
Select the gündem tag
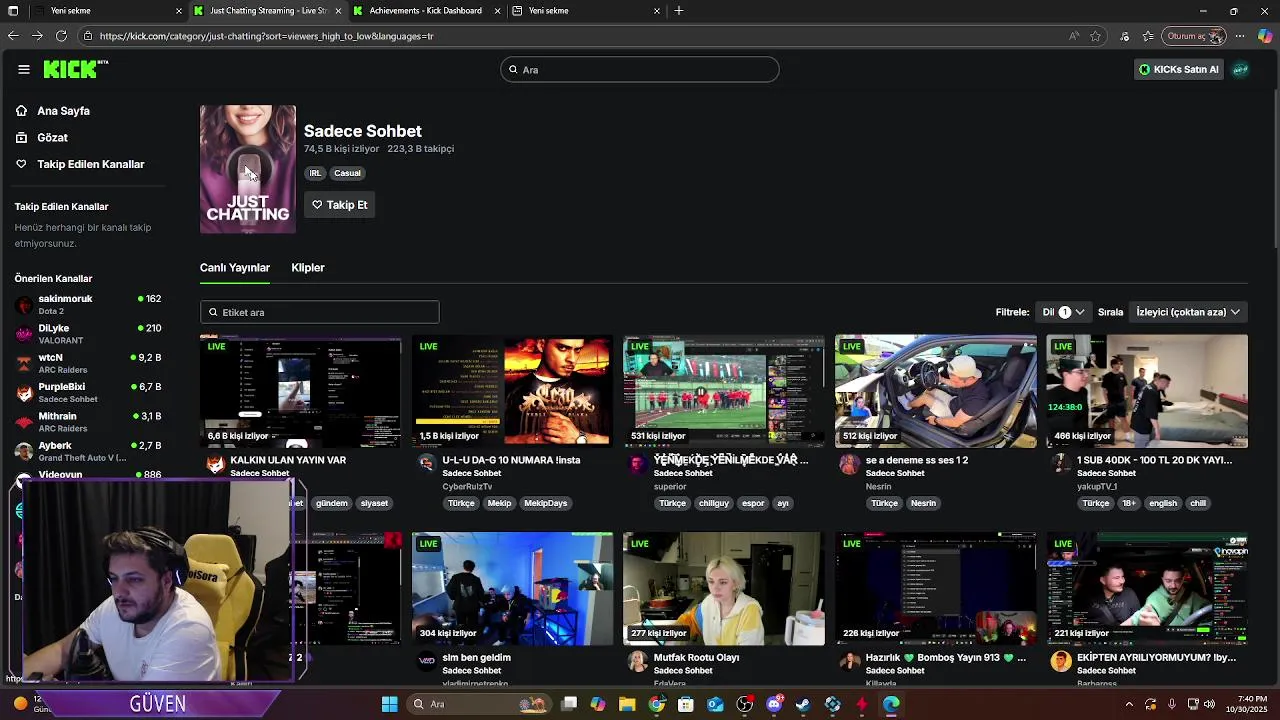331,503
